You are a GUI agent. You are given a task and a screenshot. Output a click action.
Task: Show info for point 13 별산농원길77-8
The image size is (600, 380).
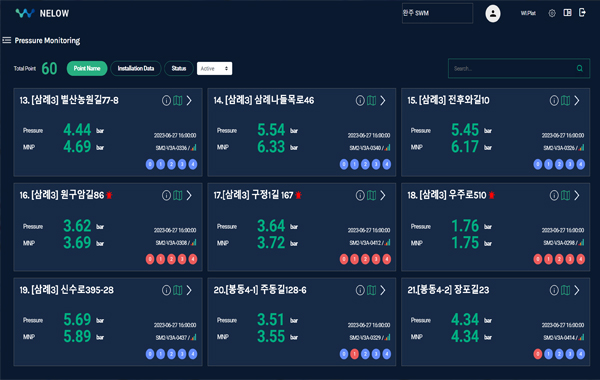click(x=166, y=101)
